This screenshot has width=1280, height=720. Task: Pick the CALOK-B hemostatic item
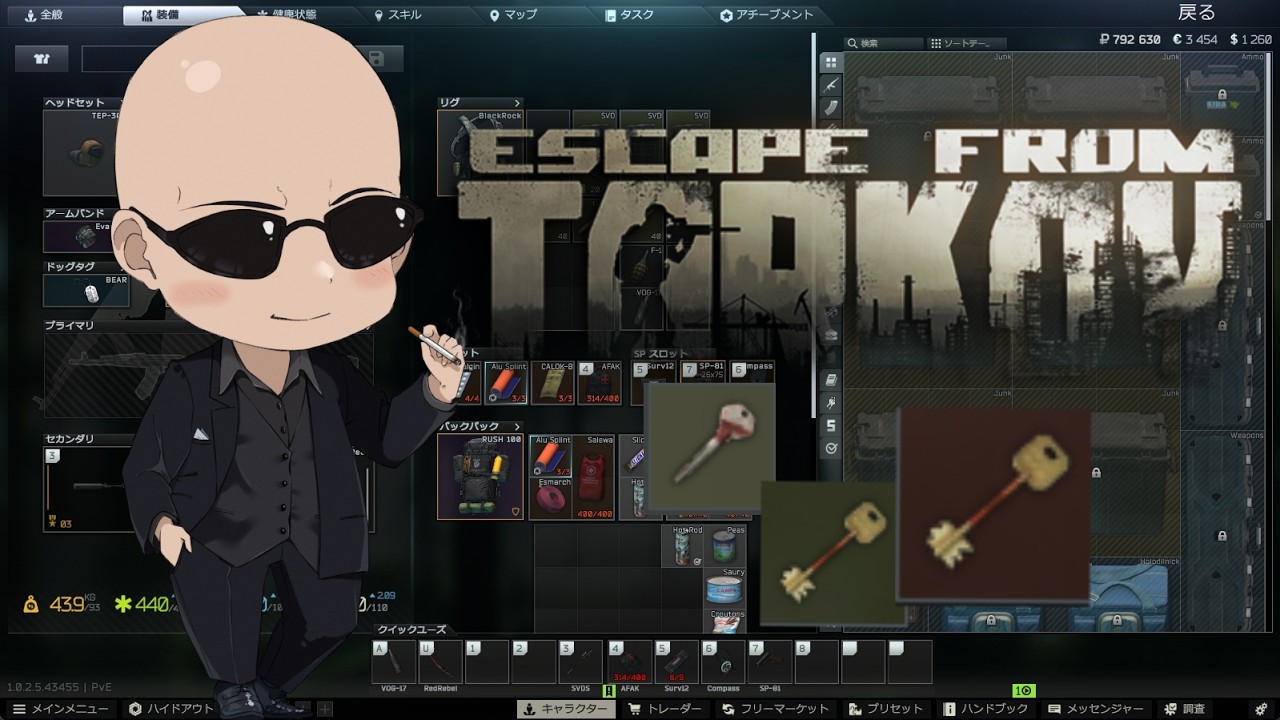(x=552, y=384)
